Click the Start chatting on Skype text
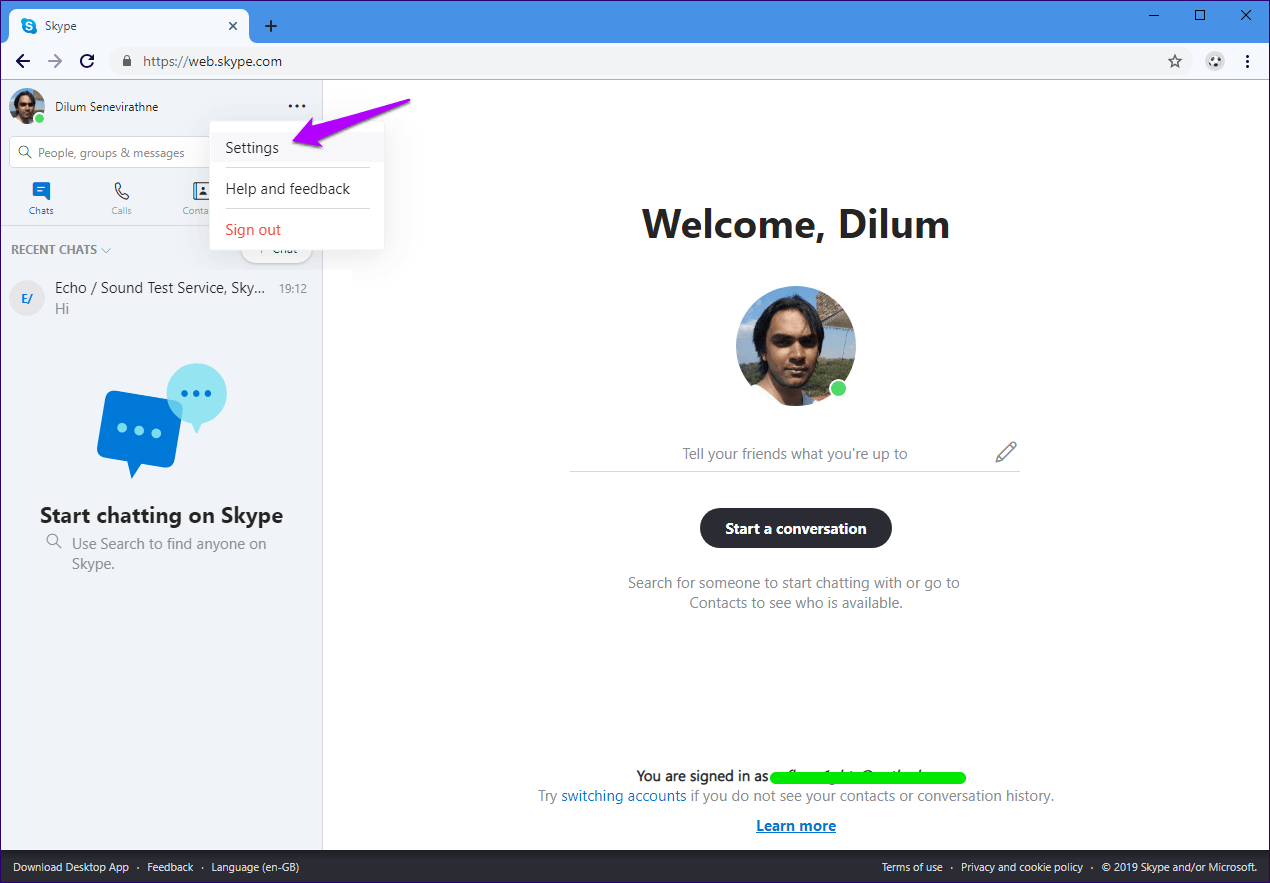The width and height of the screenshot is (1270, 883). (161, 515)
